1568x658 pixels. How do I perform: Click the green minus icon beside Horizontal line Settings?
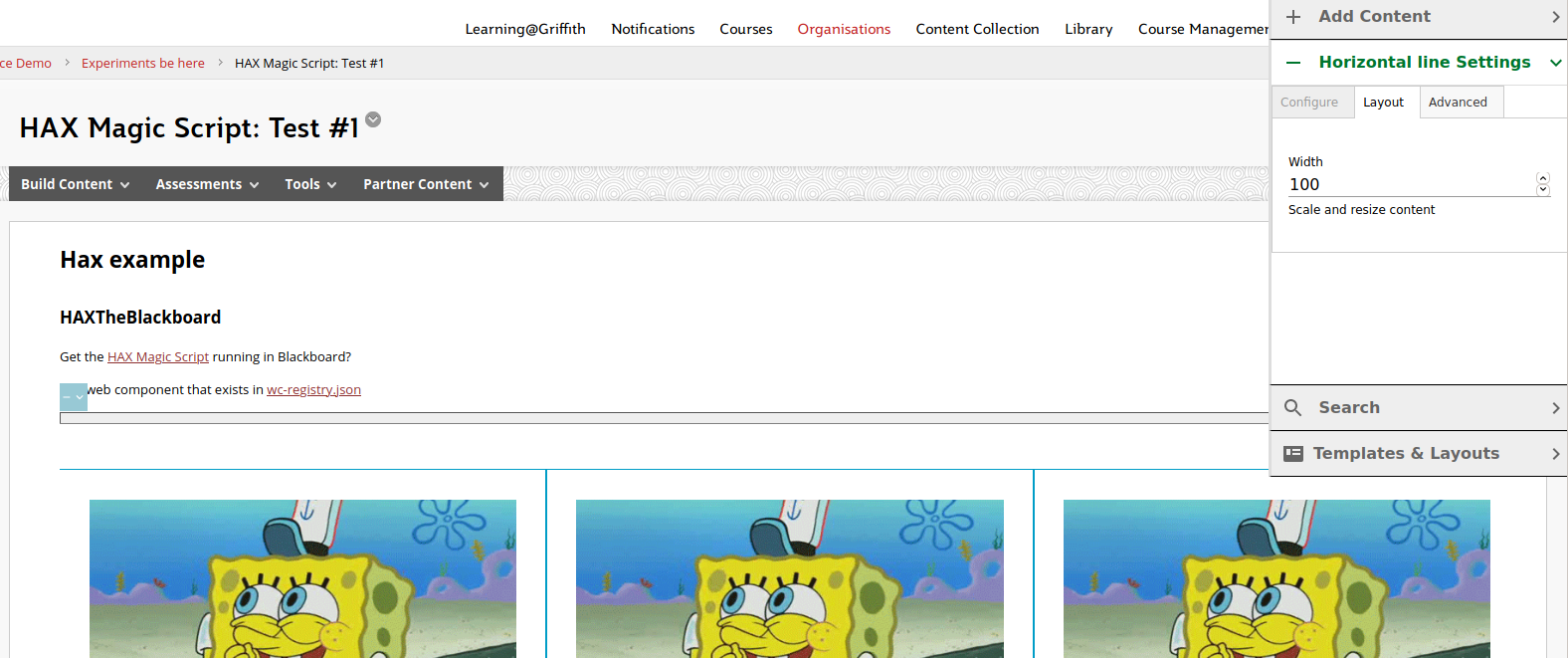point(1293,63)
